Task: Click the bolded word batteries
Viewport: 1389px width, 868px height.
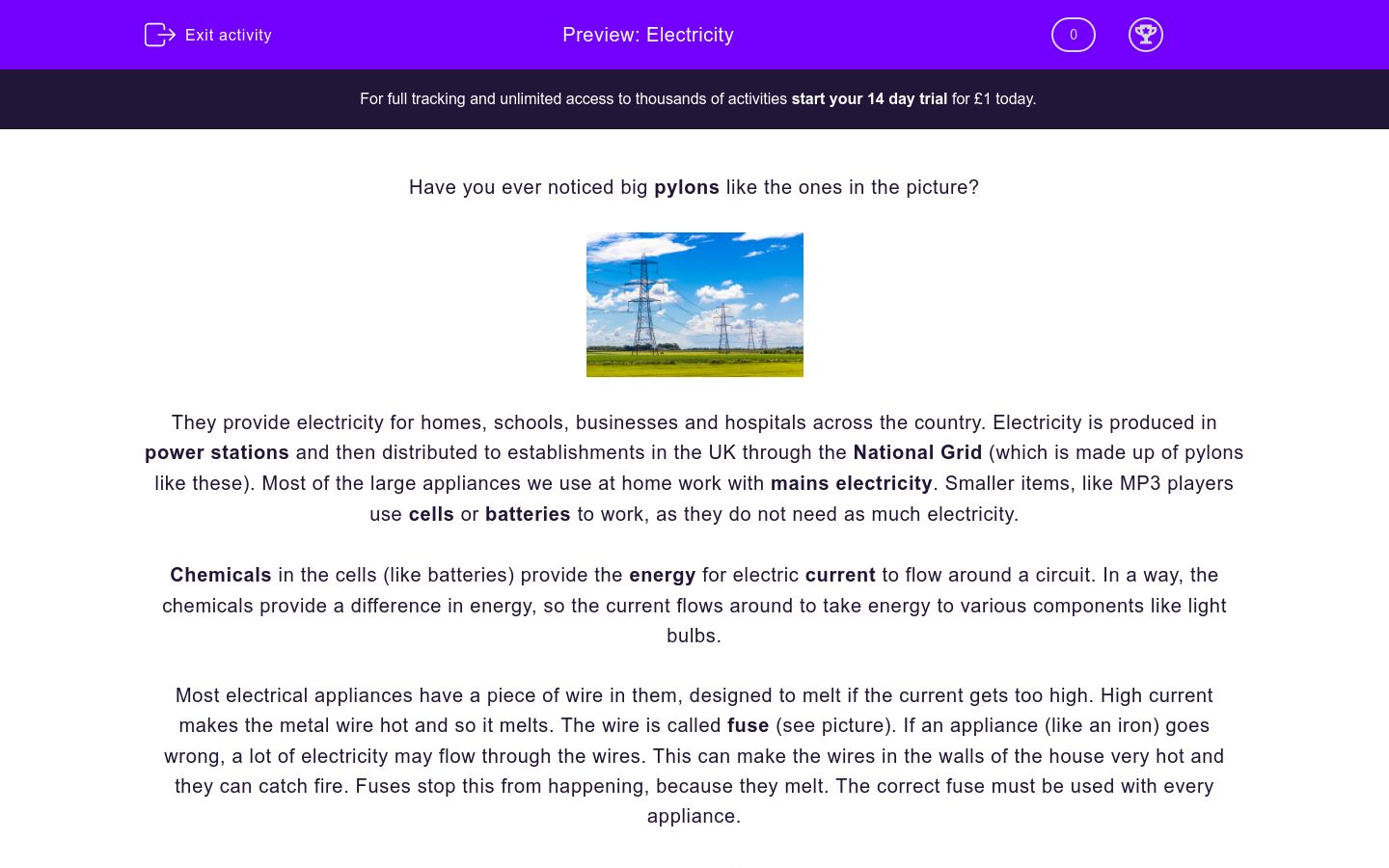Action: (x=528, y=514)
